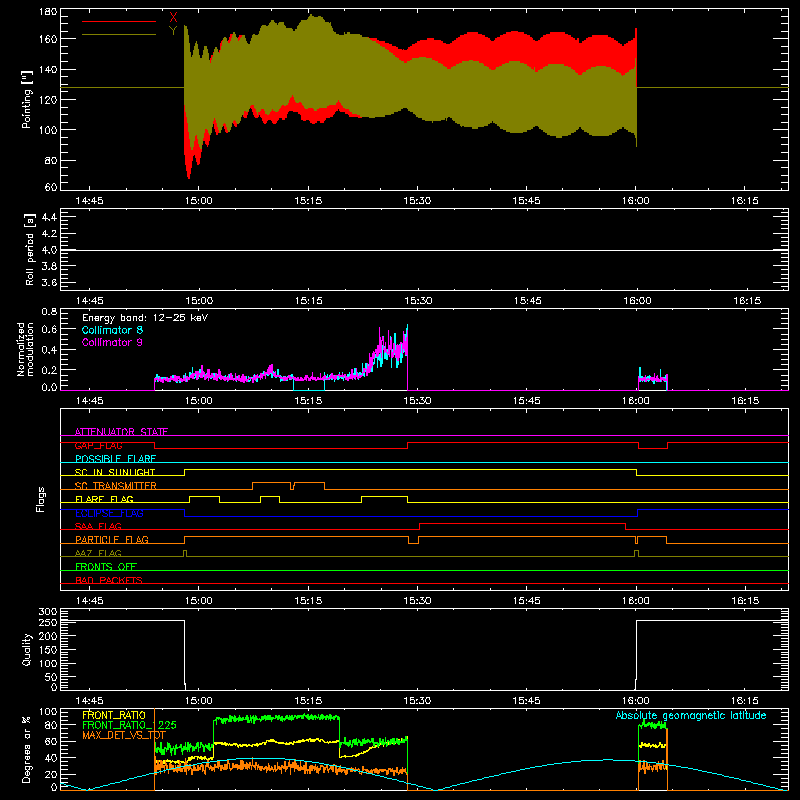Click the POSSIBLE_FLARE flag label
Screen dimensions: 800x800
(x=115, y=459)
